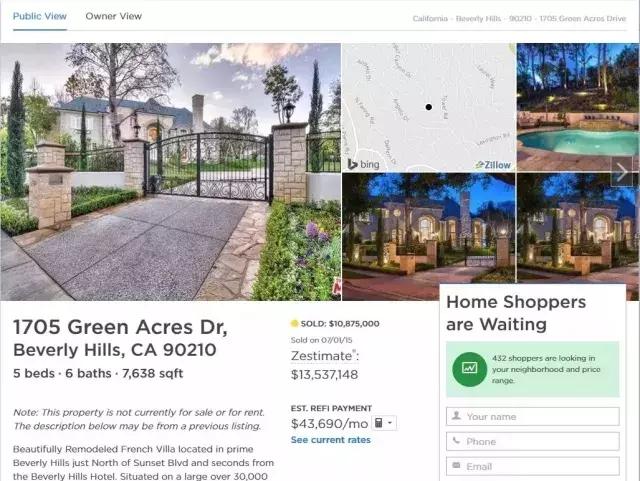Screen dimensions: 640x481
Task: Follow the See current rates link
Action: [x=331, y=440]
